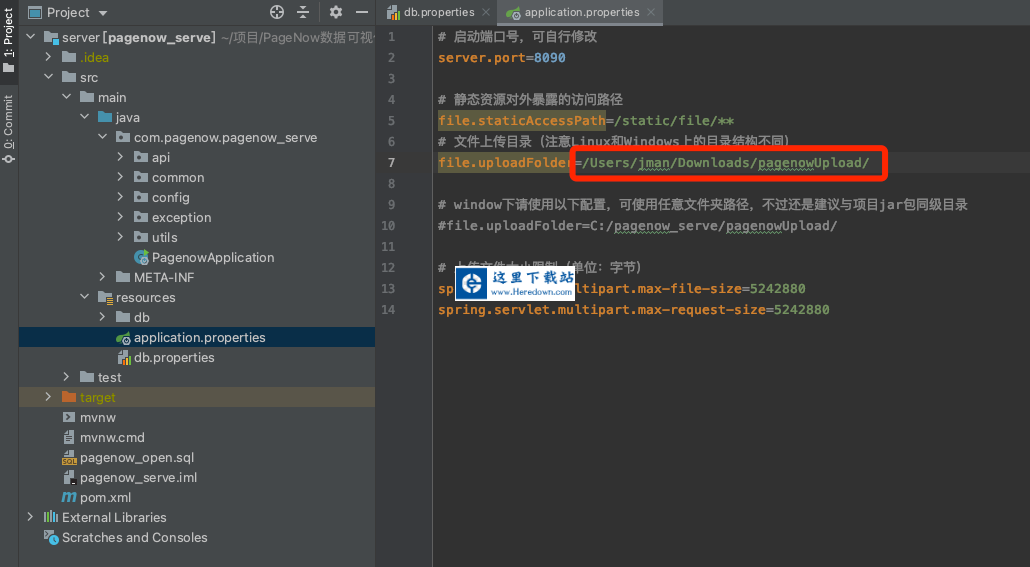Click the collapse all icon in Project panel
The height and width of the screenshot is (567, 1030).
click(303, 12)
